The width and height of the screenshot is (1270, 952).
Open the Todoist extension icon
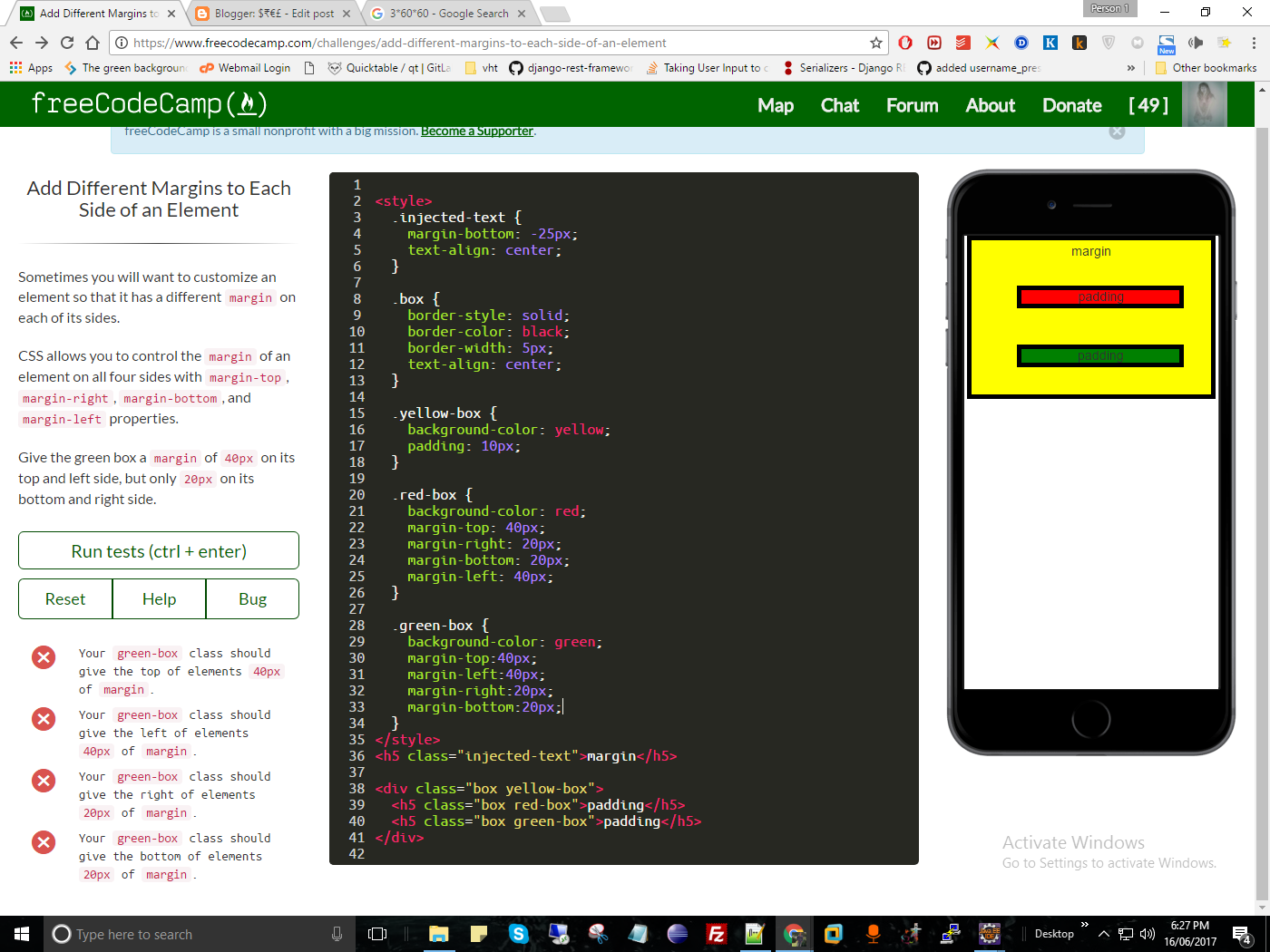(963, 41)
